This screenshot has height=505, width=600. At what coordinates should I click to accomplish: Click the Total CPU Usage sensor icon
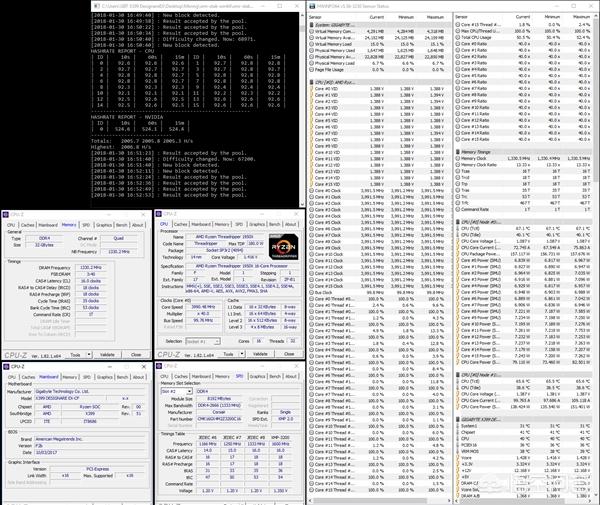pyautogui.click(x=458, y=37)
